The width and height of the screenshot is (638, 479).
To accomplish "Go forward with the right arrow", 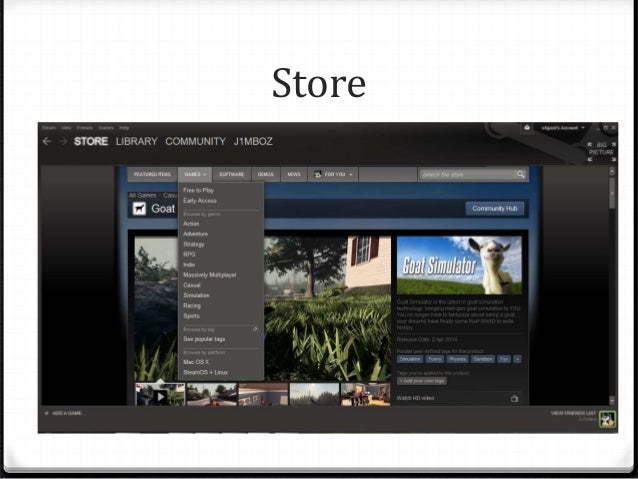I will coord(63,141).
